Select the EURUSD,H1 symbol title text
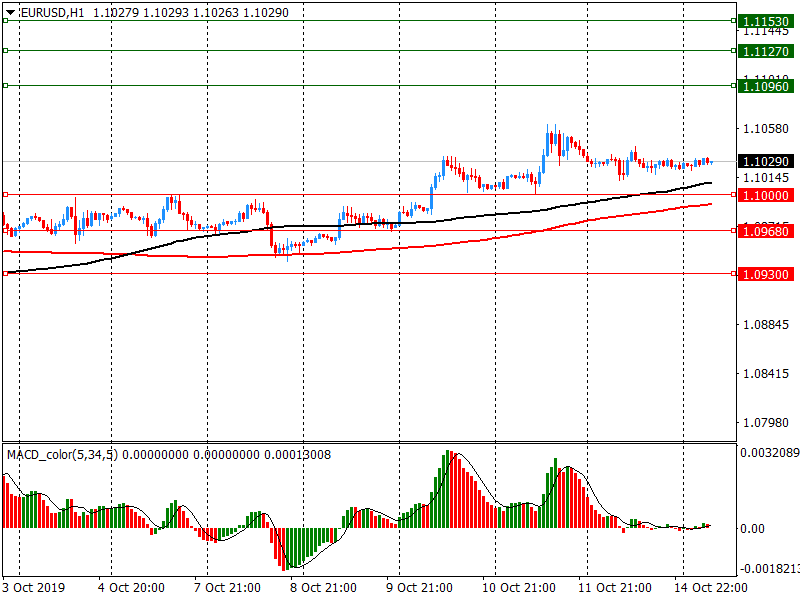 52,13
